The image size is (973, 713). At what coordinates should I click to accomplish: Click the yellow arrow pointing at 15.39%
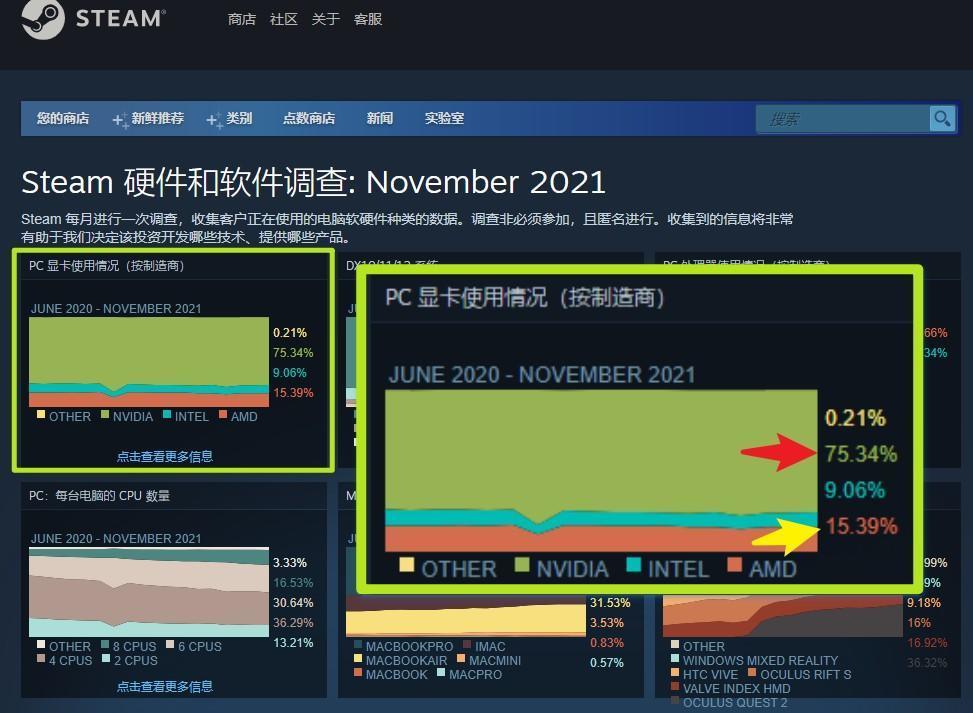tap(786, 536)
